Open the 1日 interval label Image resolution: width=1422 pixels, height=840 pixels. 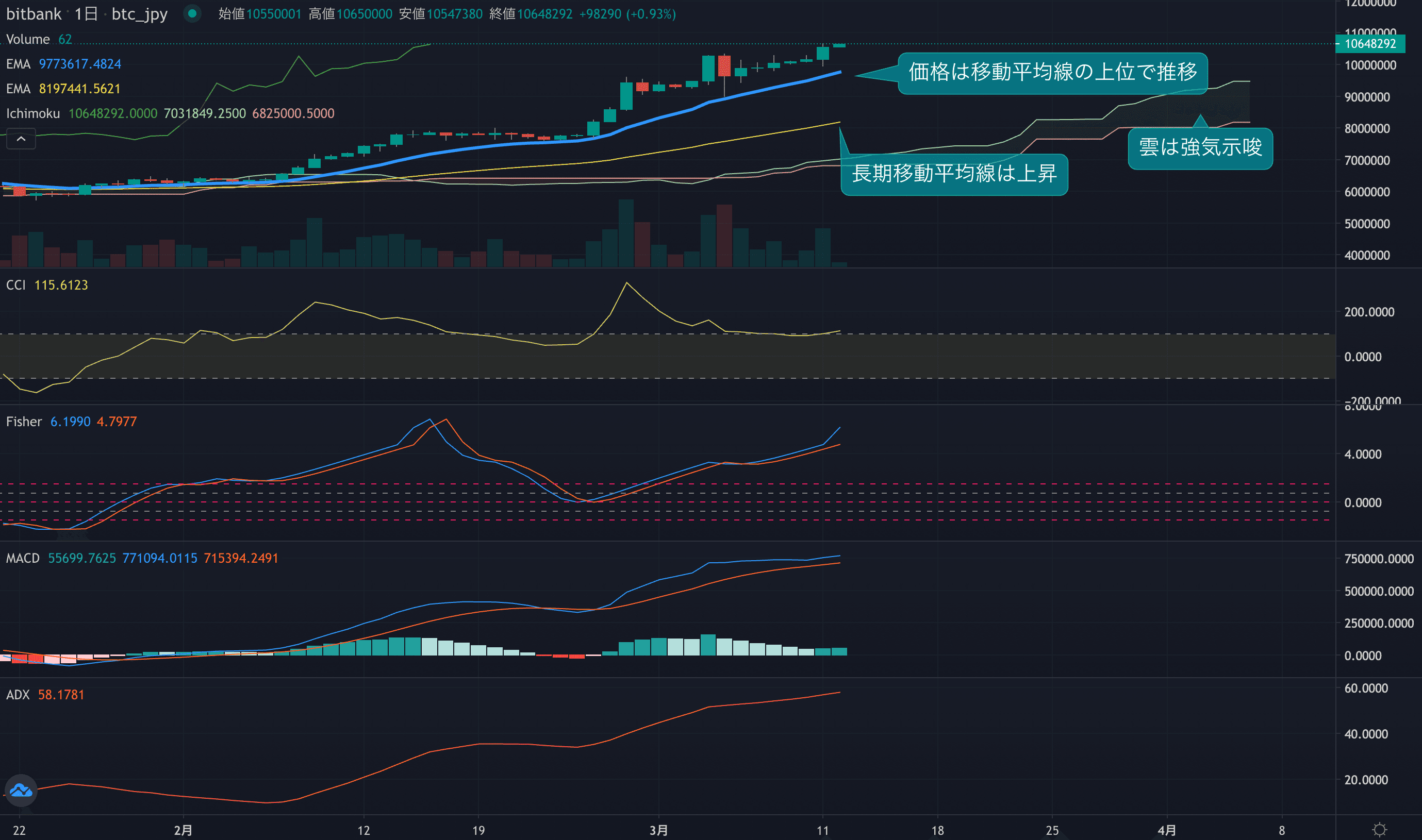coord(86,13)
